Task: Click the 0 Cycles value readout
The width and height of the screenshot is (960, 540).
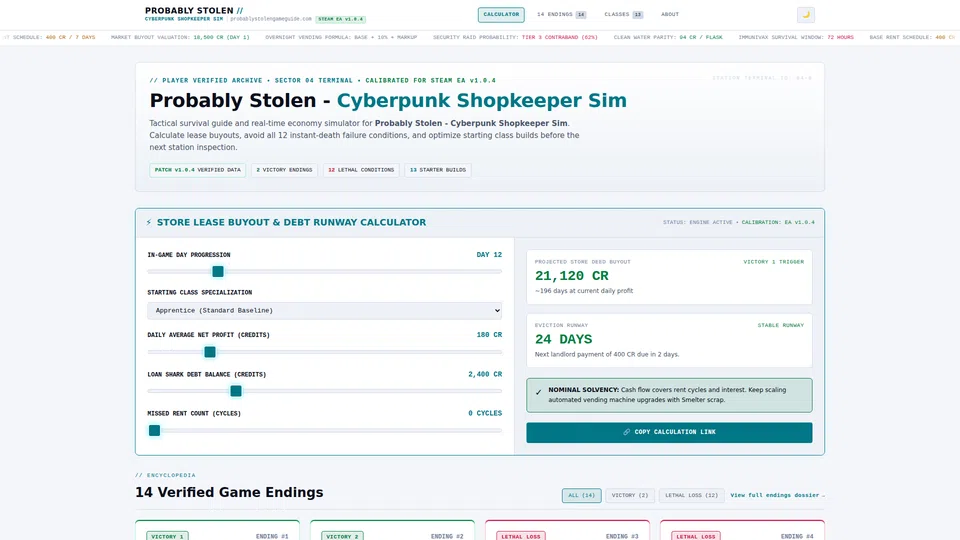Action: (x=485, y=413)
